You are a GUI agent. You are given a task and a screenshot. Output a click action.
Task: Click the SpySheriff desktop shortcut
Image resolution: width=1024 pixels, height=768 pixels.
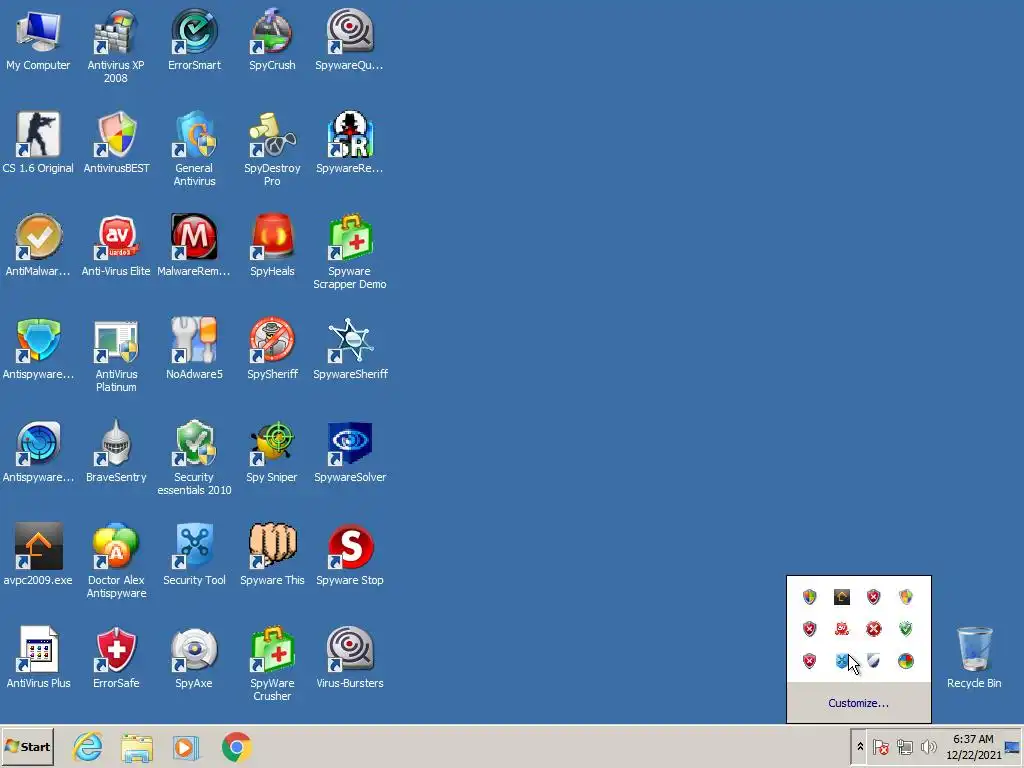pyautogui.click(x=272, y=349)
